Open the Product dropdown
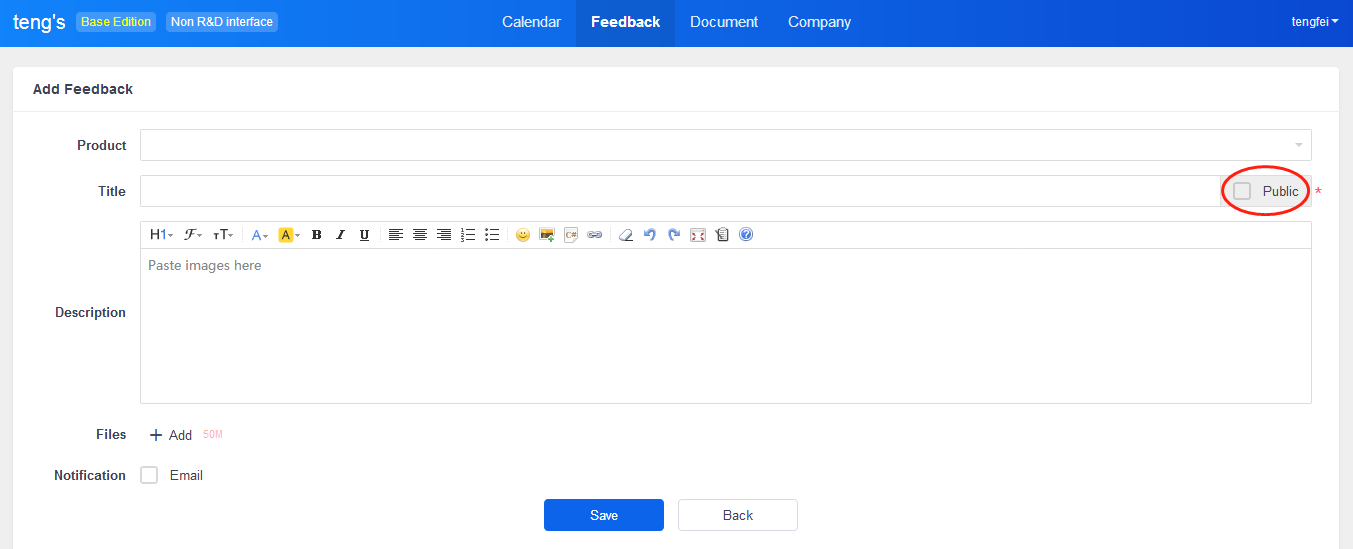Image resolution: width=1353 pixels, height=549 pixels. [725, 145]
